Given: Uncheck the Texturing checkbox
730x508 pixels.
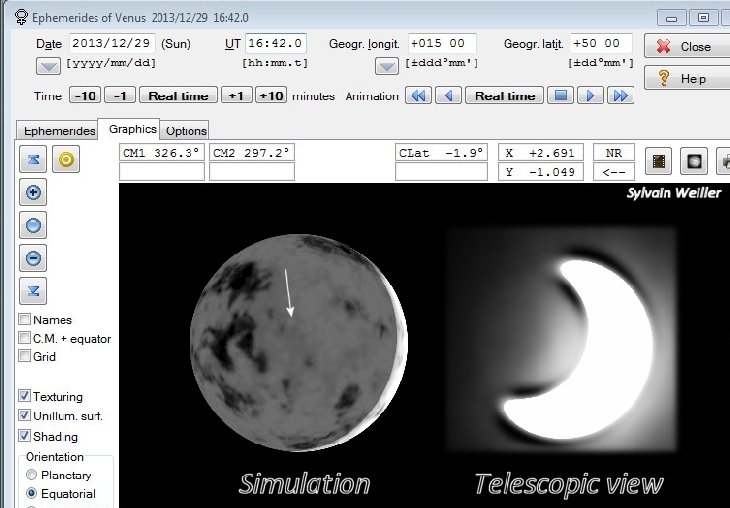Looking at the screenshot, I should (24, 397).
